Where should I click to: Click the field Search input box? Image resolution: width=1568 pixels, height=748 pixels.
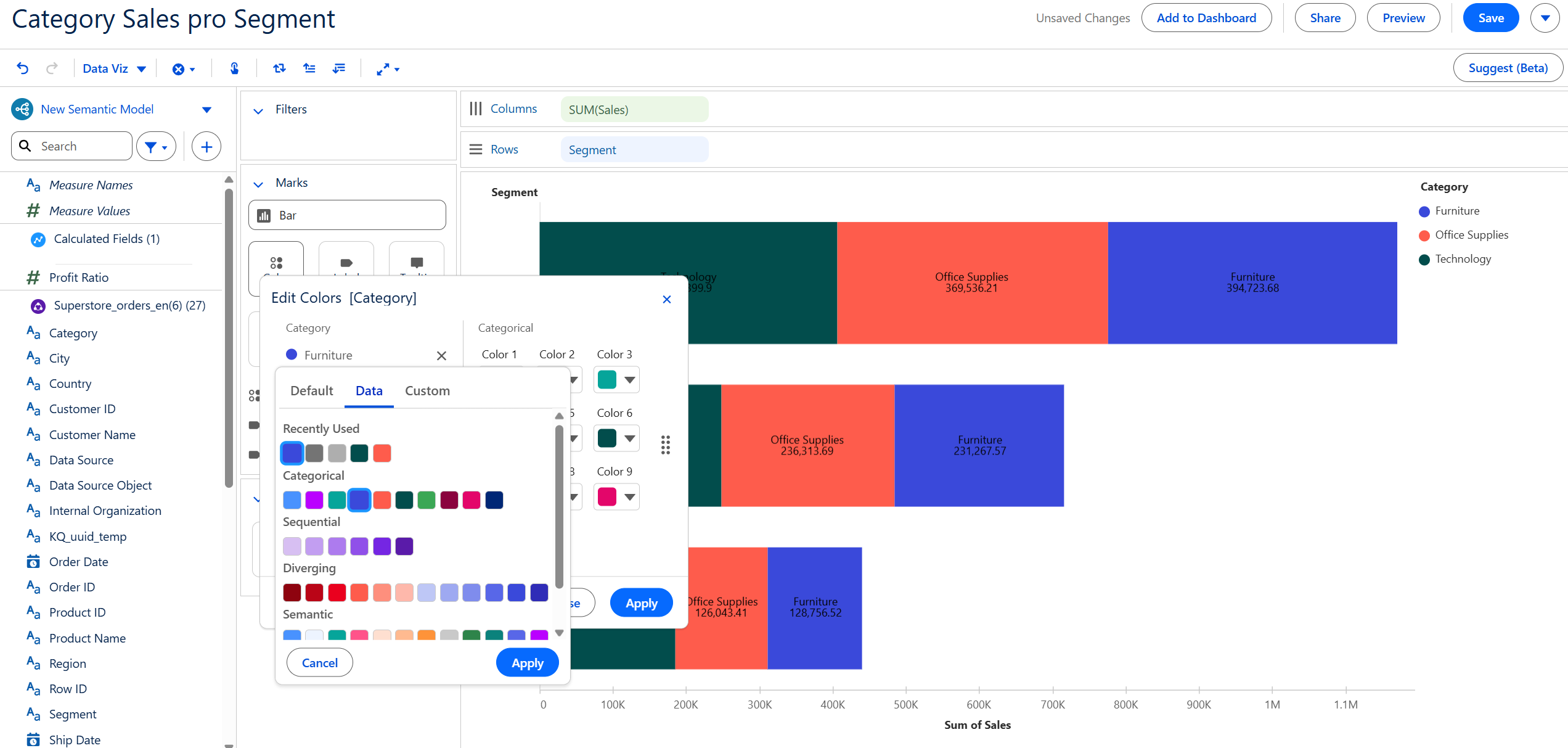coord(80,147)
